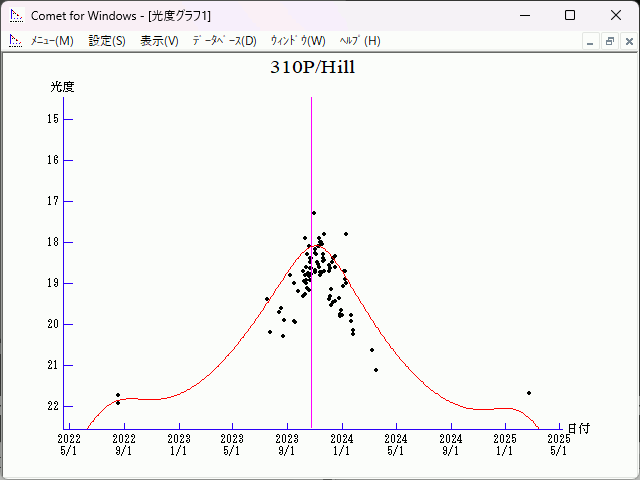The width and height of the screenshot is (640, 480).
Task: Open the 表示(V) view menu
Action: tap(159, 41)
